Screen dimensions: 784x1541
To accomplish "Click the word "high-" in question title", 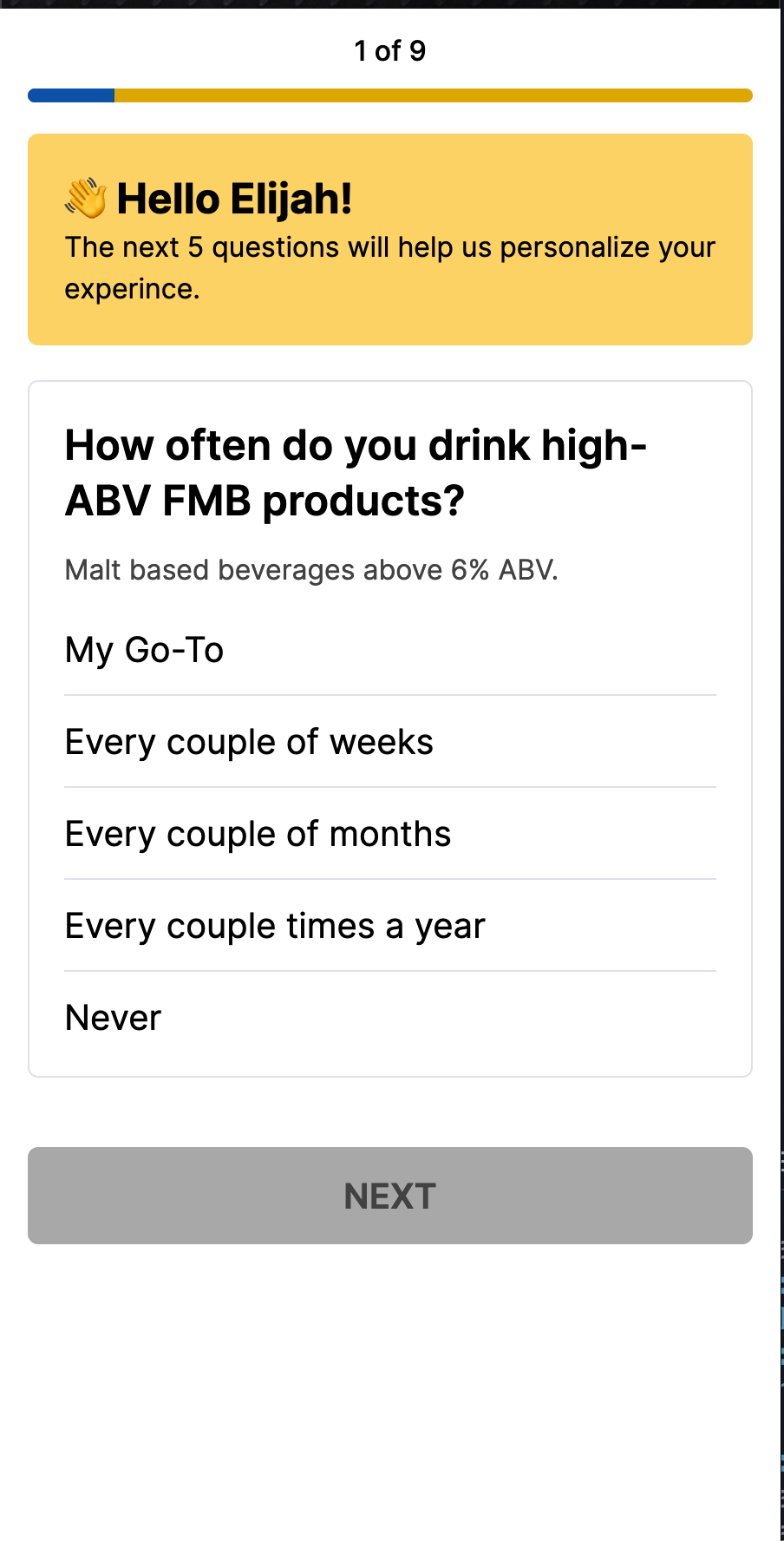I will pos(594,446).
